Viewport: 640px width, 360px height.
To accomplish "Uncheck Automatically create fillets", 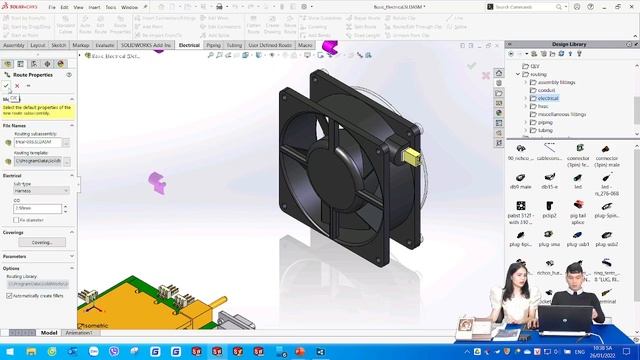I will pos(9,296).
